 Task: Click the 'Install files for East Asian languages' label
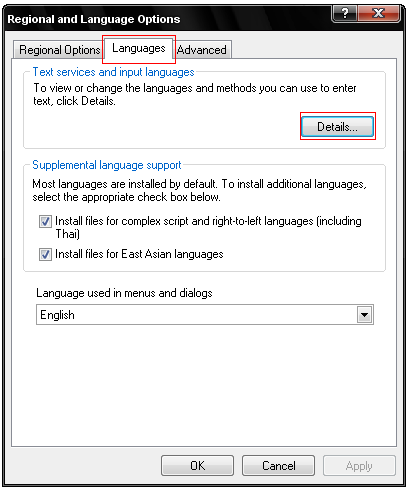pos(139,254)
